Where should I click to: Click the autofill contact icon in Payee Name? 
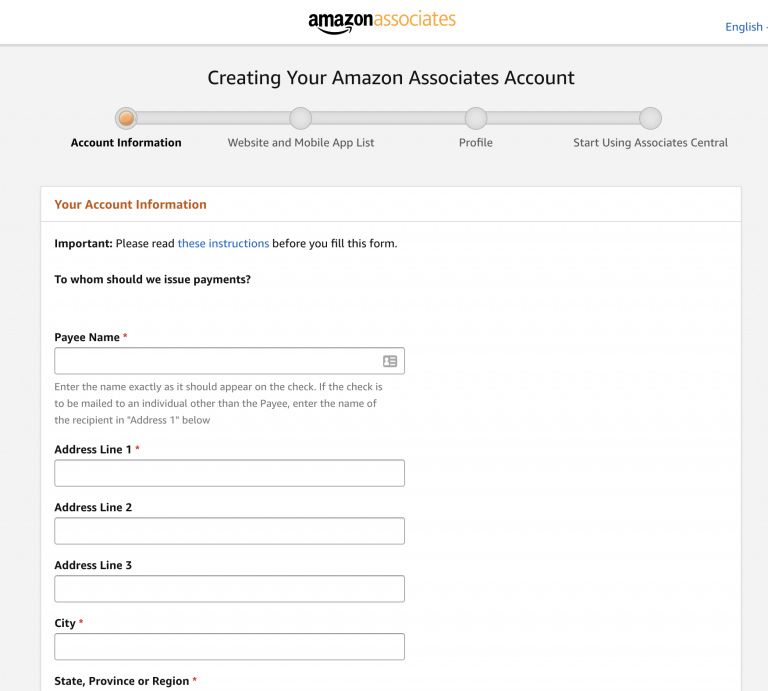coord(390,361)
